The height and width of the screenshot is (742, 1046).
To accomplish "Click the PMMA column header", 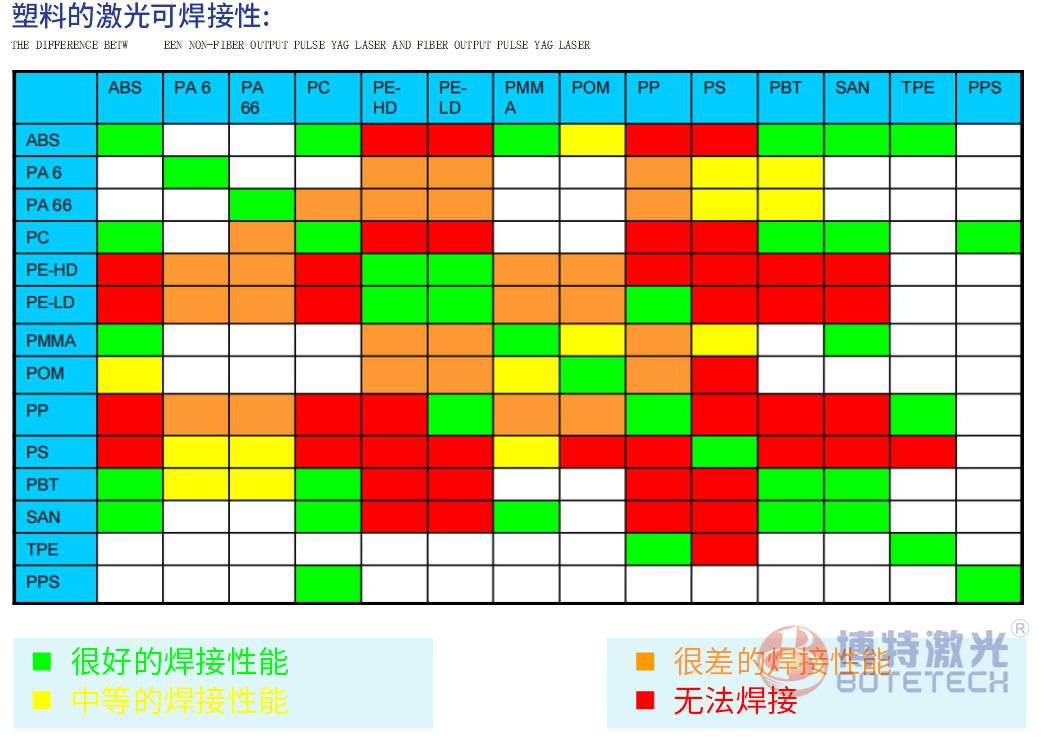I will tap(526, 98).
